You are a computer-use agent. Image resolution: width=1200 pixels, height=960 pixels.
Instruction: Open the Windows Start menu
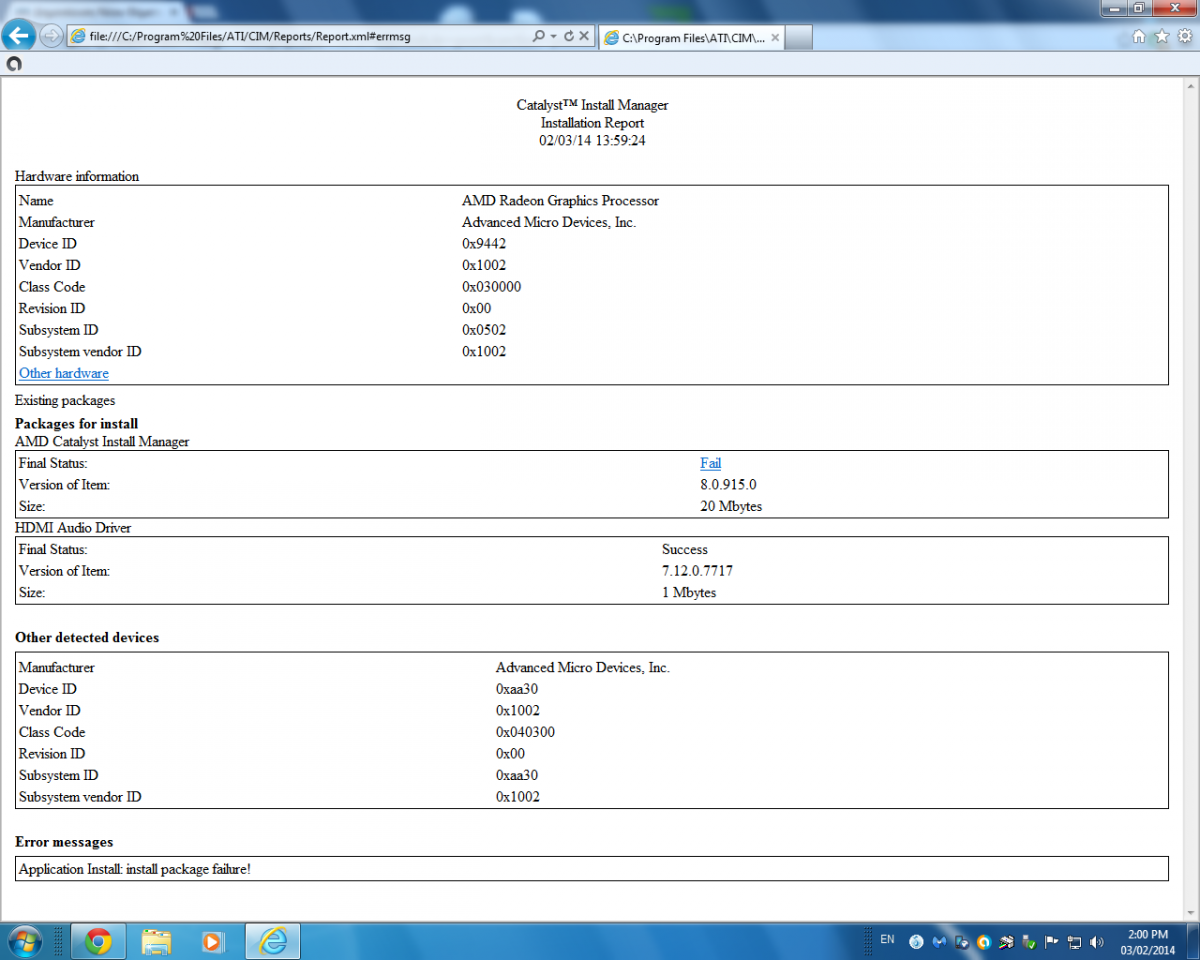pos(24,941)
